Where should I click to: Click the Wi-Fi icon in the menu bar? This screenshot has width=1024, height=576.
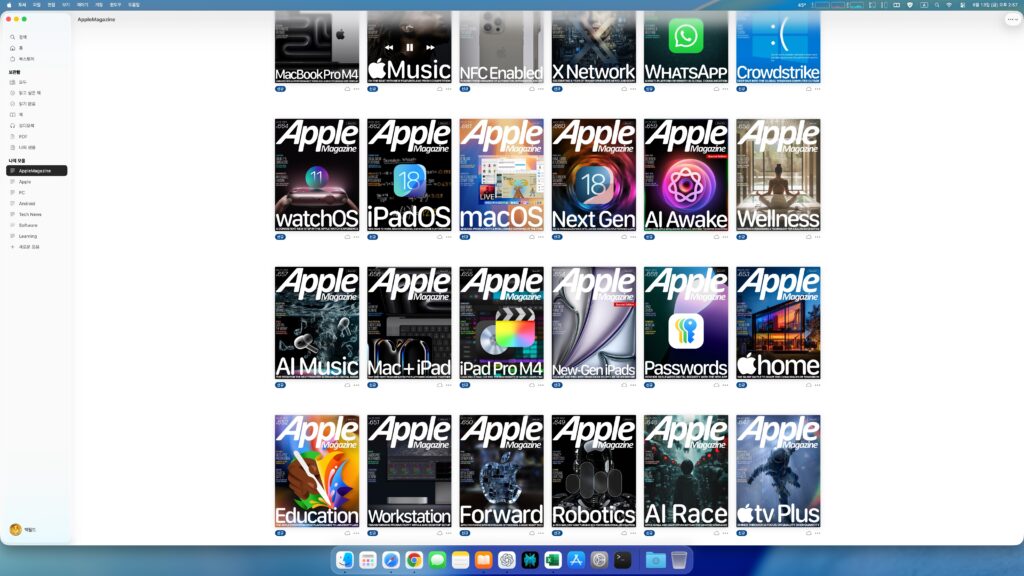pos(949,5)
